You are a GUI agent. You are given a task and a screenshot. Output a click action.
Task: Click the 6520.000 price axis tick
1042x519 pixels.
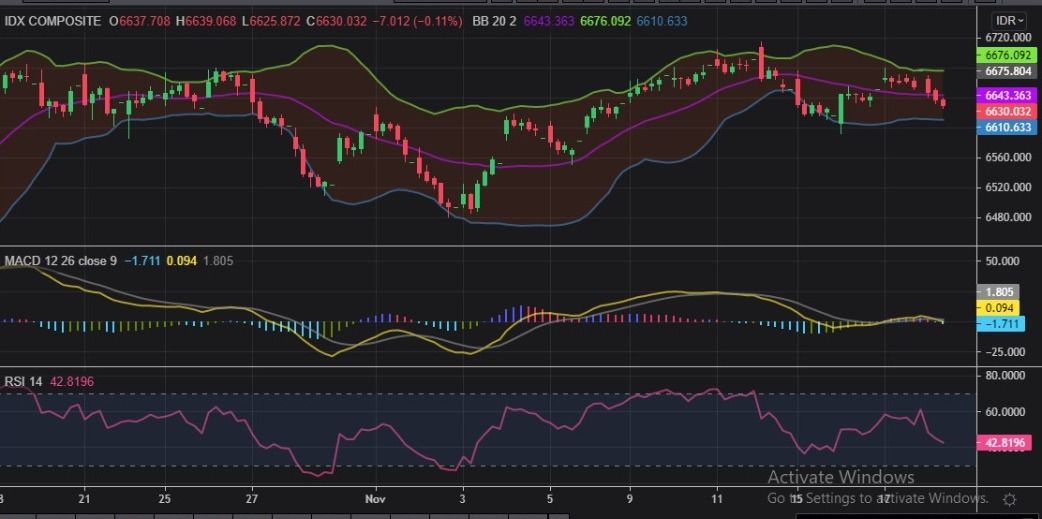click(1008, 187)
